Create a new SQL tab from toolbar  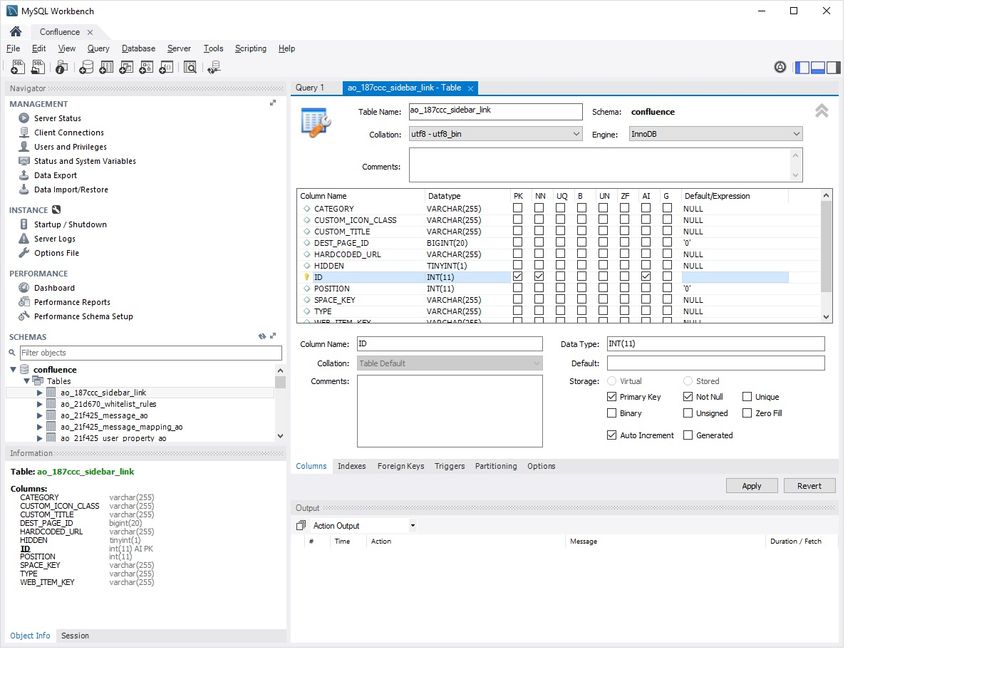[18, 67]
